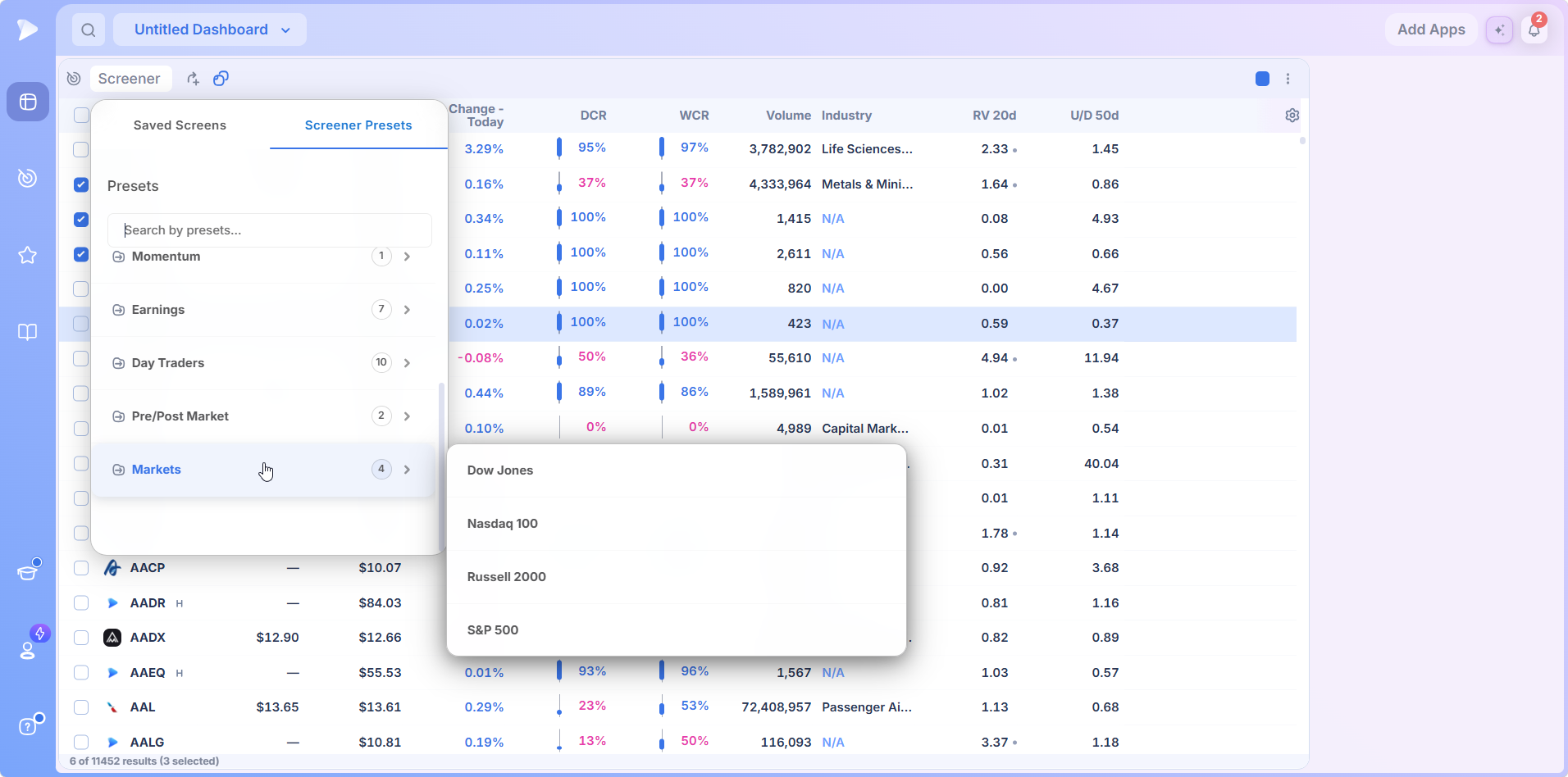Image resolution: width=1568 pixels, height=777 pixels.
Task: Expand the Pre/Post Market preset chevron
Action: tap(407, 416)
